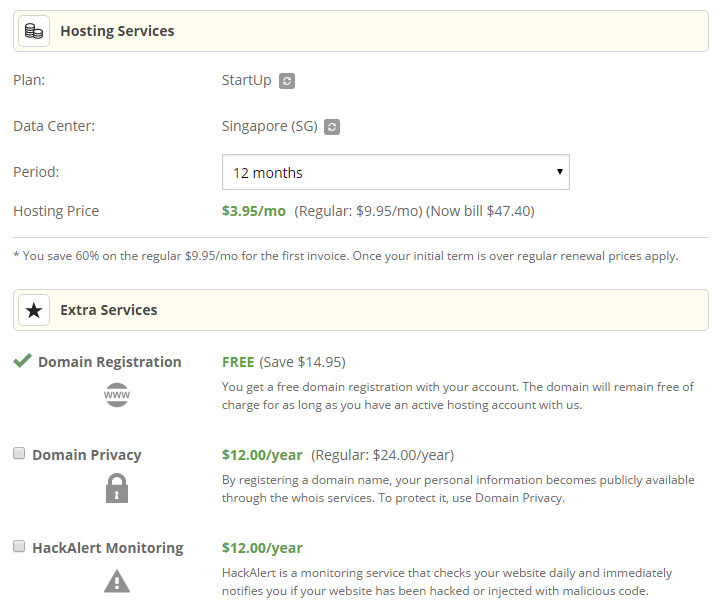The height and width of the screenshot is (613, 724).
Task: Click the HackAlert warning triangle icon
Action: click(x=117, y=581)
